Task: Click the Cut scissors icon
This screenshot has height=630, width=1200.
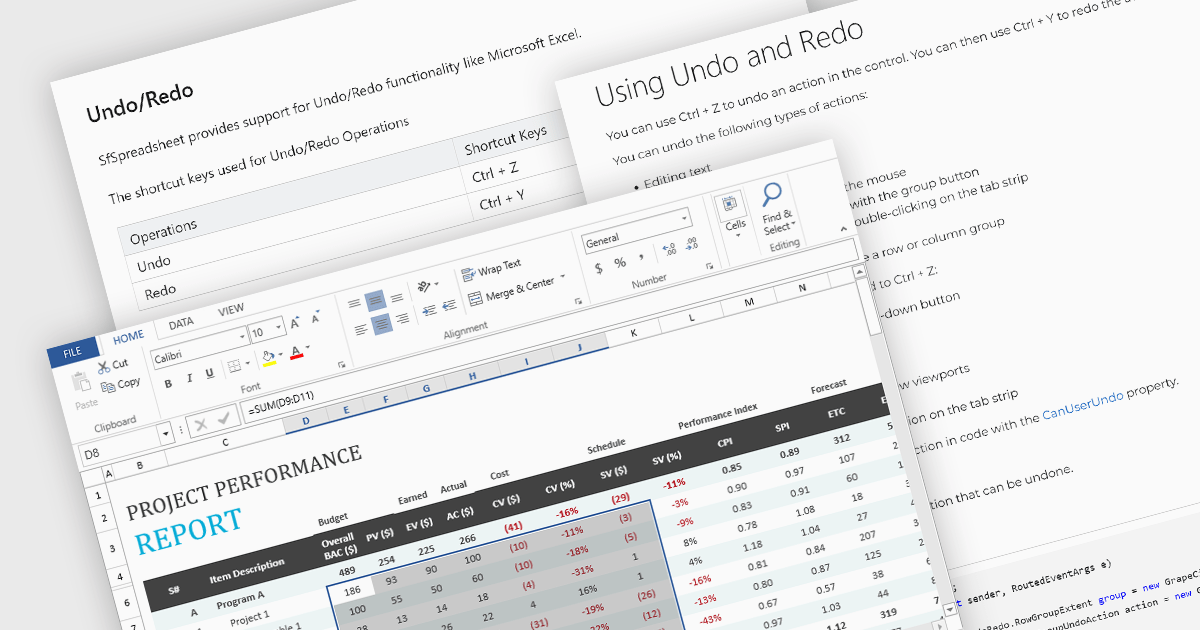Action: point(104,367)
